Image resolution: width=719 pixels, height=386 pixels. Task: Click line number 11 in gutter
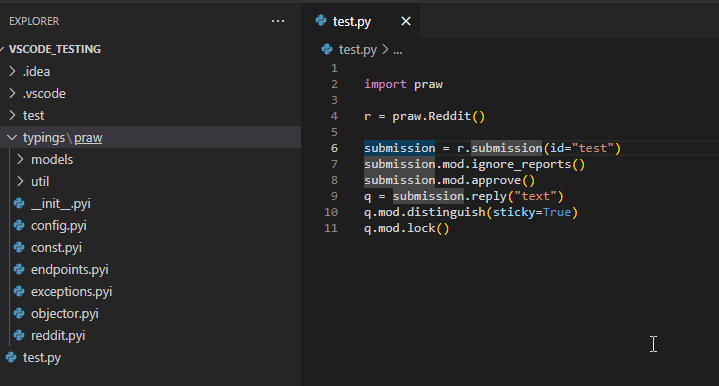tap(331, 228)
